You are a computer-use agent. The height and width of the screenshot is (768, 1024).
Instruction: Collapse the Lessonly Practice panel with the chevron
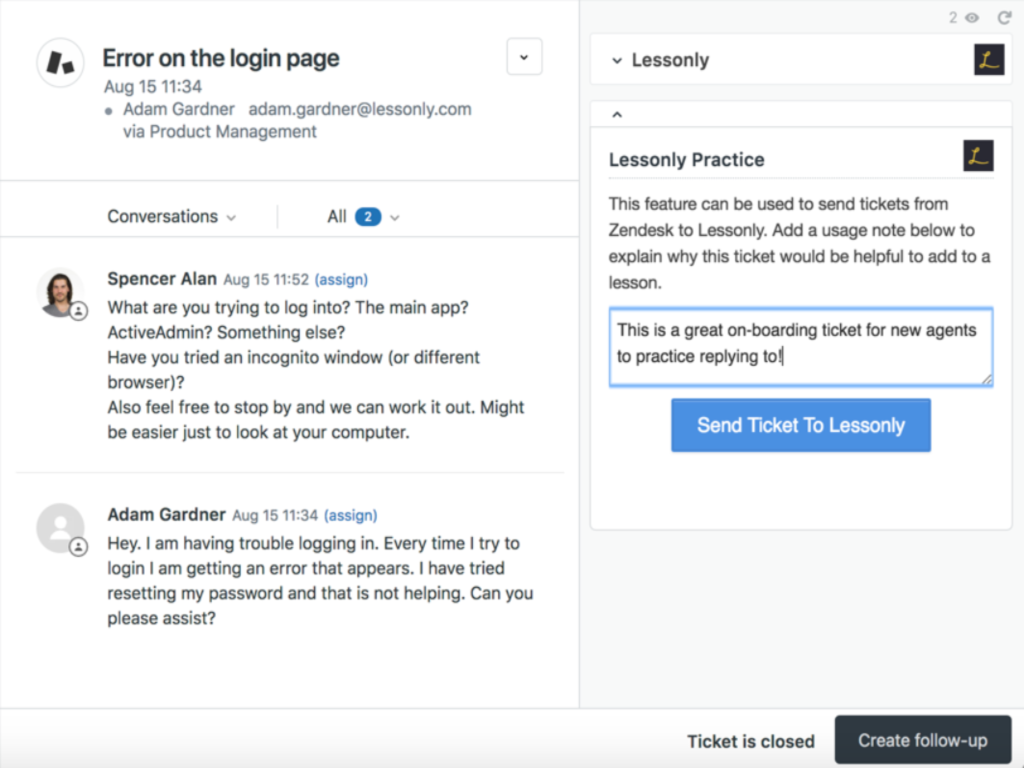(x=617, y=113)
